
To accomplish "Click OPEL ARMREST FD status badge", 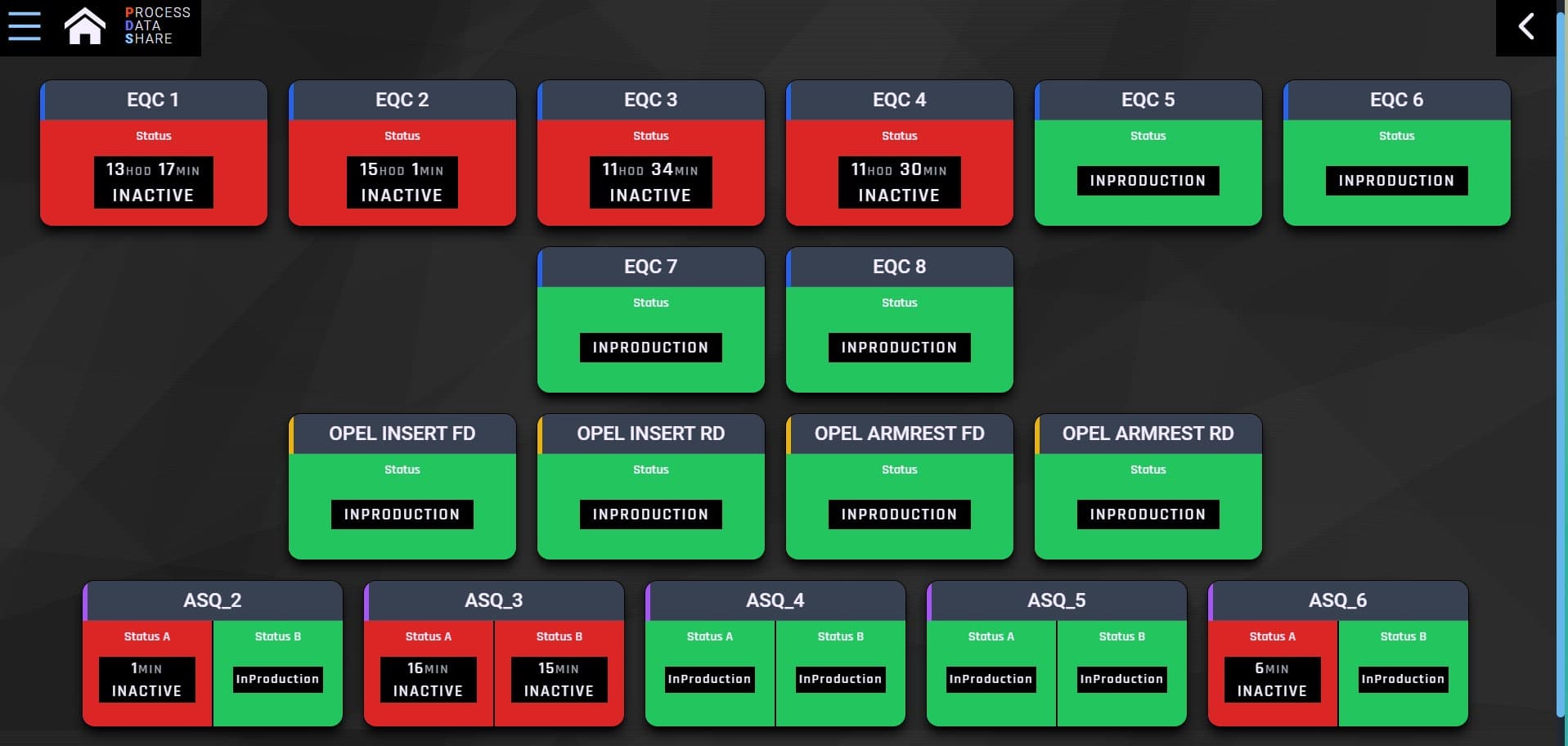I will point(899,515).
